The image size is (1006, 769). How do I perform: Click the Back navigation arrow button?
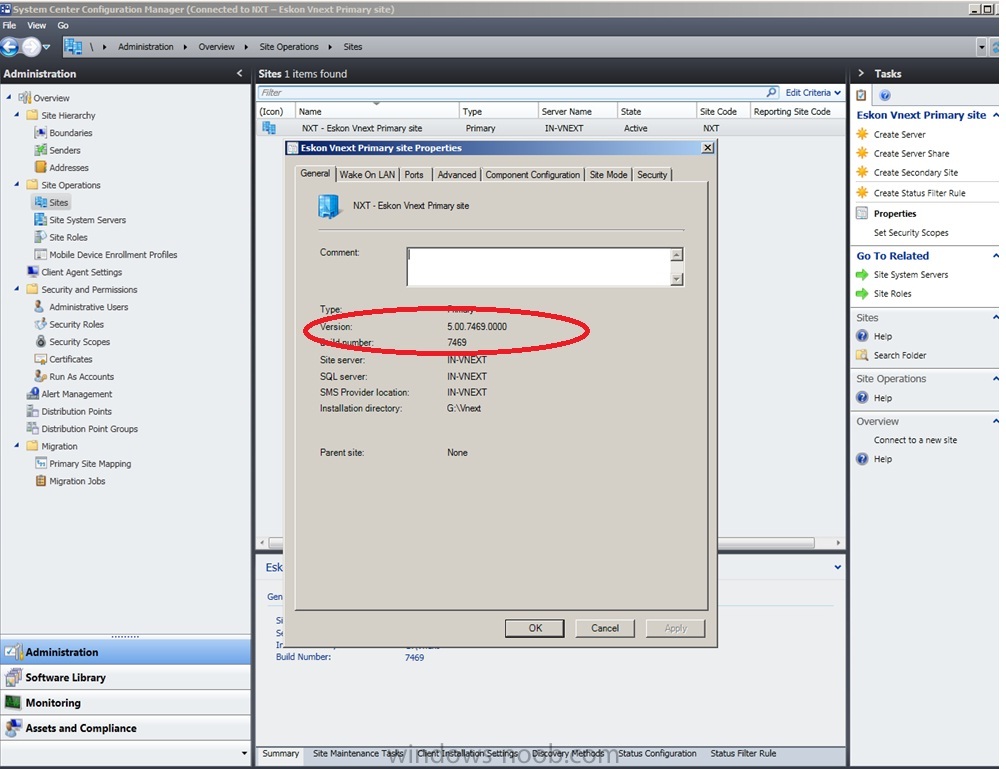point(10,47)
